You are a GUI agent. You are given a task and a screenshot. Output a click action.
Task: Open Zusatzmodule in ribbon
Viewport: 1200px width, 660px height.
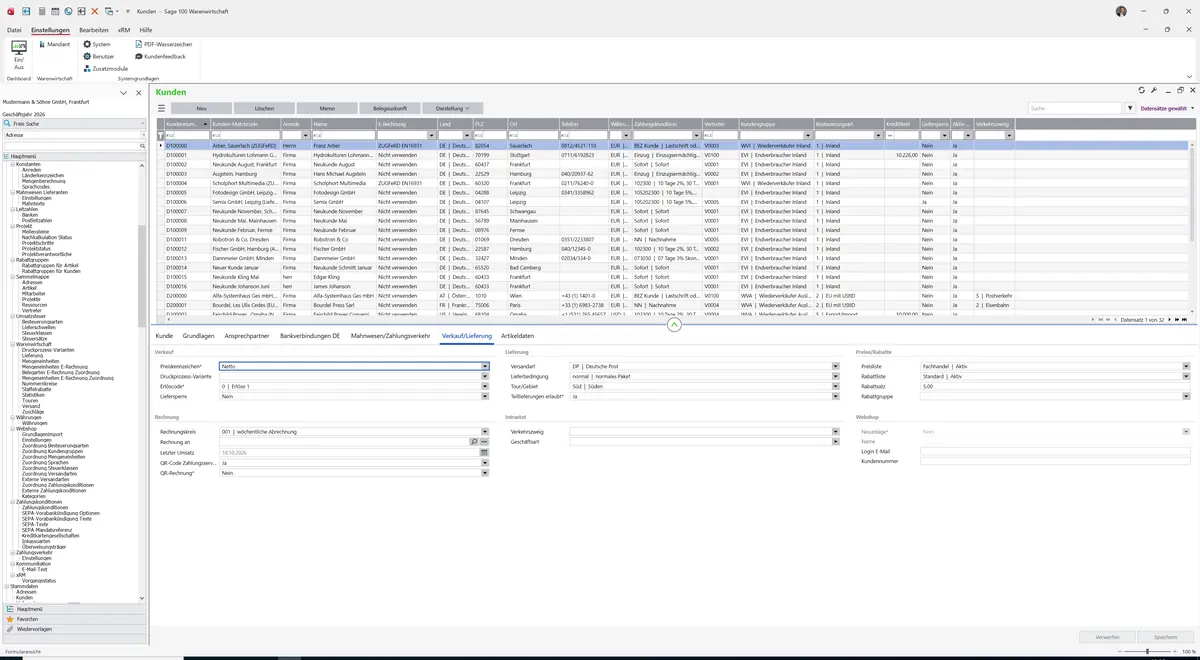tap(106, 69)
